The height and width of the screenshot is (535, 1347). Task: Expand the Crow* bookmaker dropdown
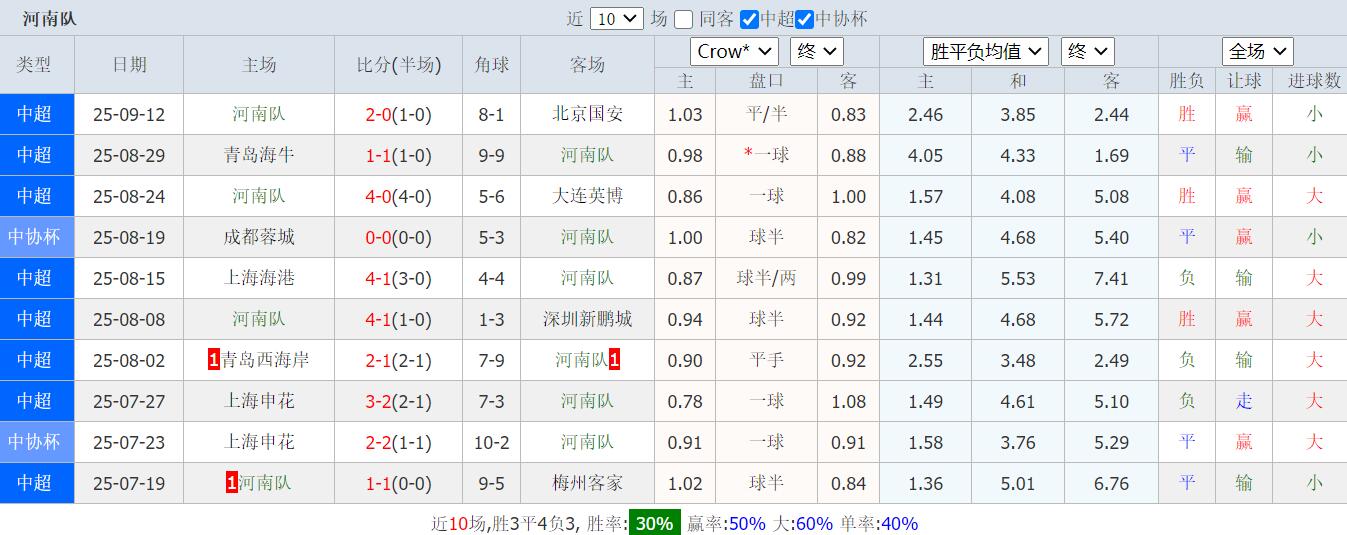tap(734, 52)
